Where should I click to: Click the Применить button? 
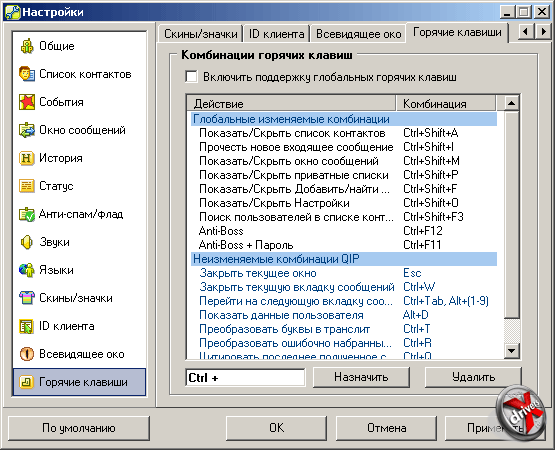(x=495, y=428)
